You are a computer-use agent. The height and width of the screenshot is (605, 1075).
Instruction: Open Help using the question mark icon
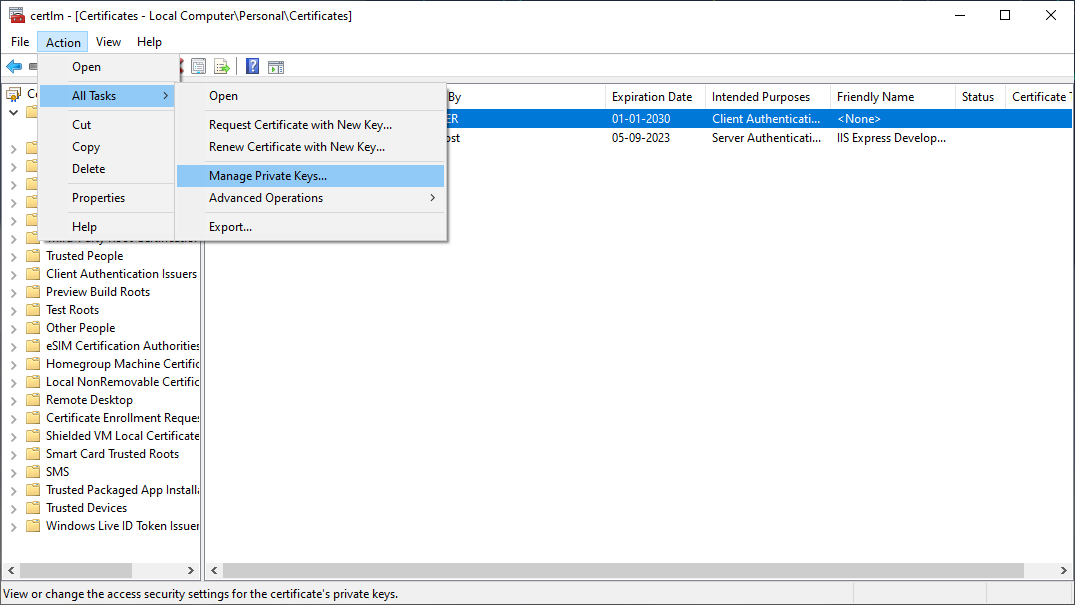click(x=252, y=66)
